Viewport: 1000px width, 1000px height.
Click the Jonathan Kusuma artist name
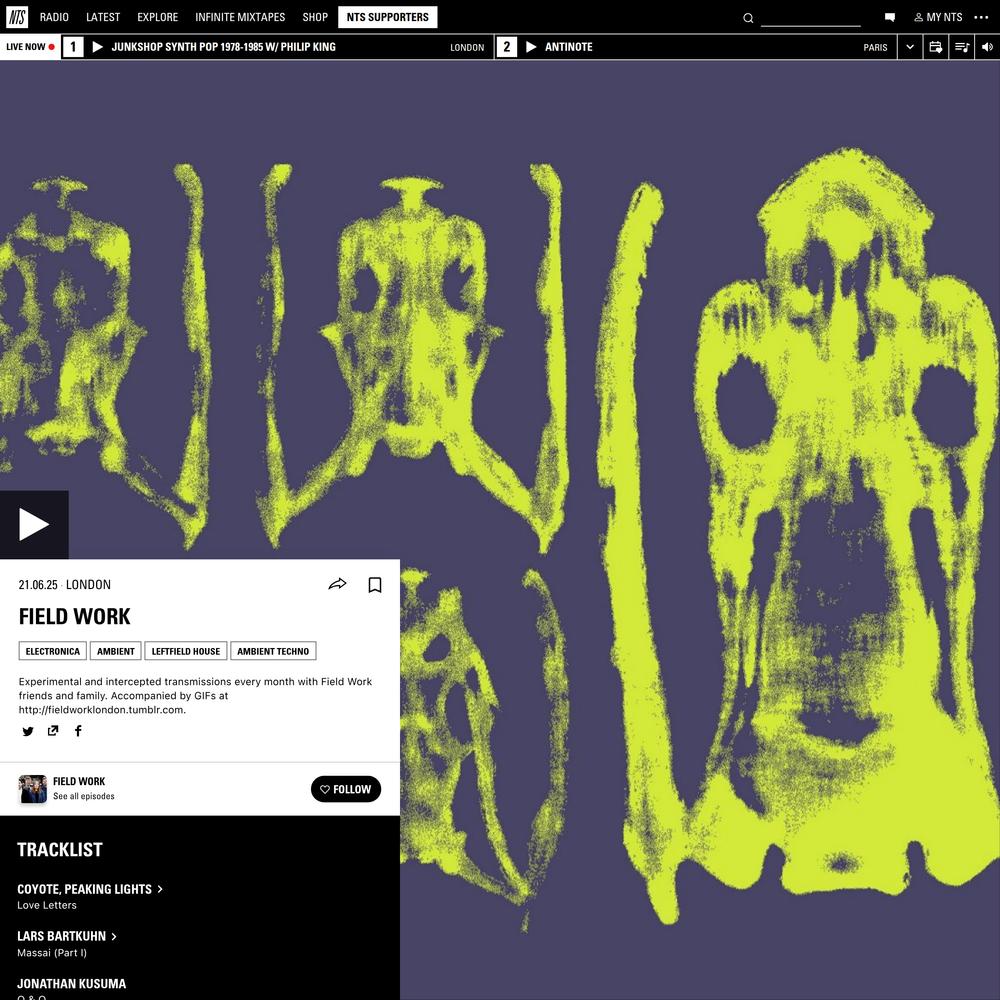[71, 983]
